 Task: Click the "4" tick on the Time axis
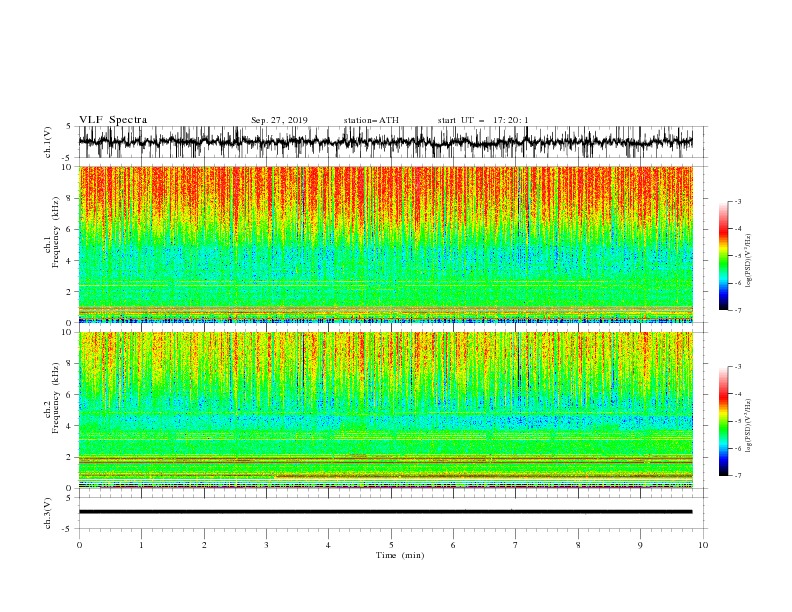click(x=328, y=545)
